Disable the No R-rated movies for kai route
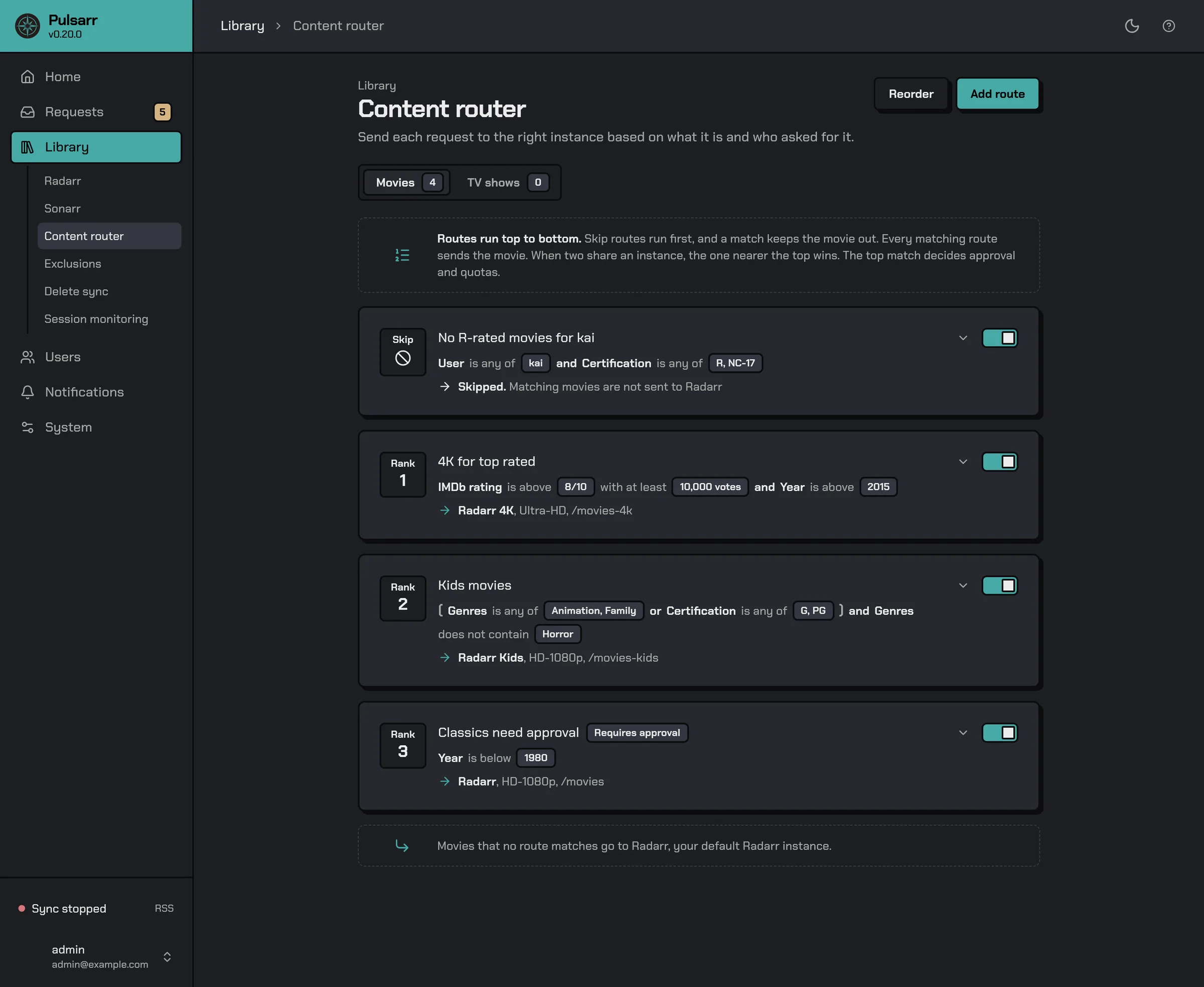Image resolution: width=1204 pixels, height=987 pixels. point(999,338)
